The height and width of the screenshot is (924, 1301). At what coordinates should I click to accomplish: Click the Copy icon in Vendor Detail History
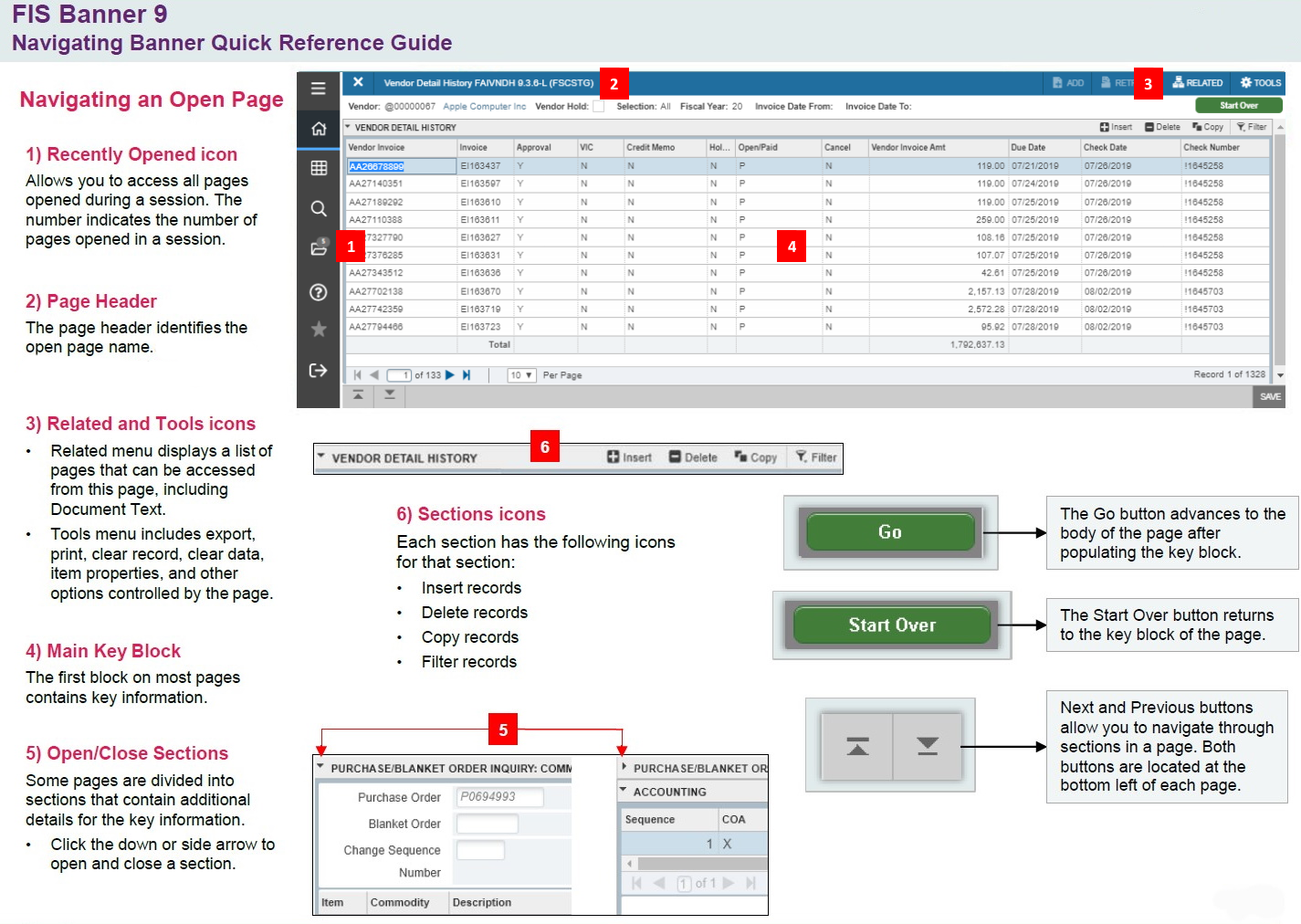tap(1207, 126)
